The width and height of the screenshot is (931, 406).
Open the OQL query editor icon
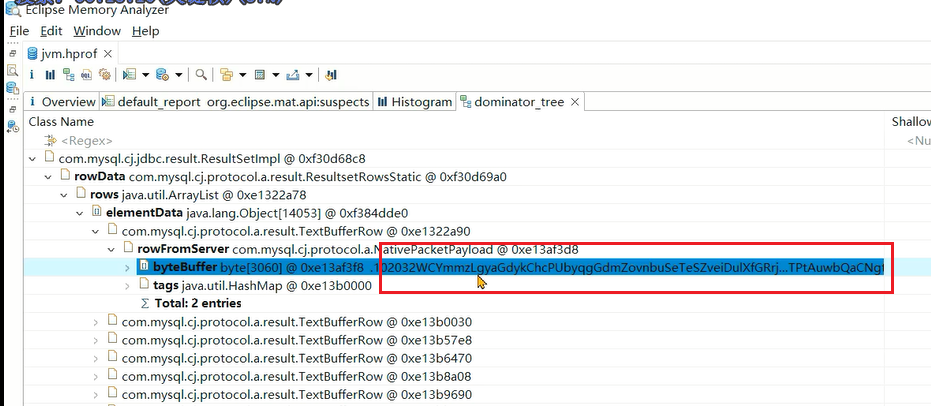tap(87, 75)
